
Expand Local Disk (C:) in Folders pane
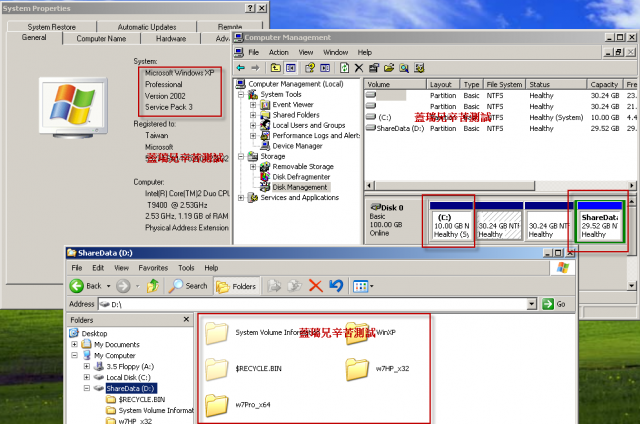point(87,377)
